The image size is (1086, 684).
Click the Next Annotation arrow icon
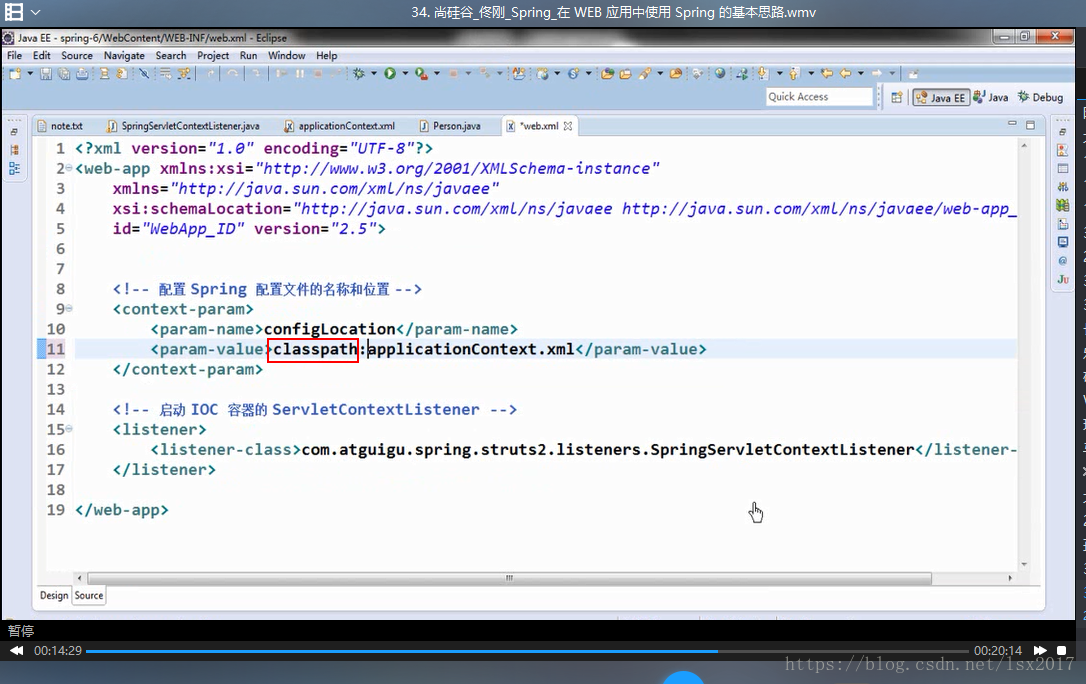tap(763, 73)
